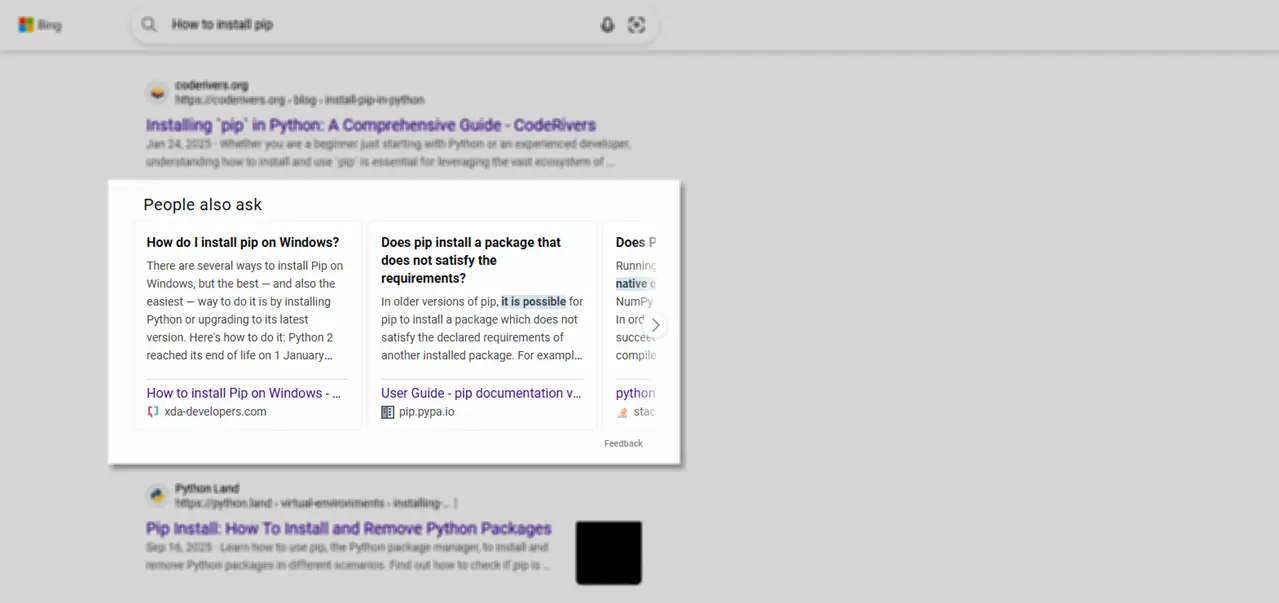
Task: Click the highlighted "it is possible" text
Action: point(534,301)
